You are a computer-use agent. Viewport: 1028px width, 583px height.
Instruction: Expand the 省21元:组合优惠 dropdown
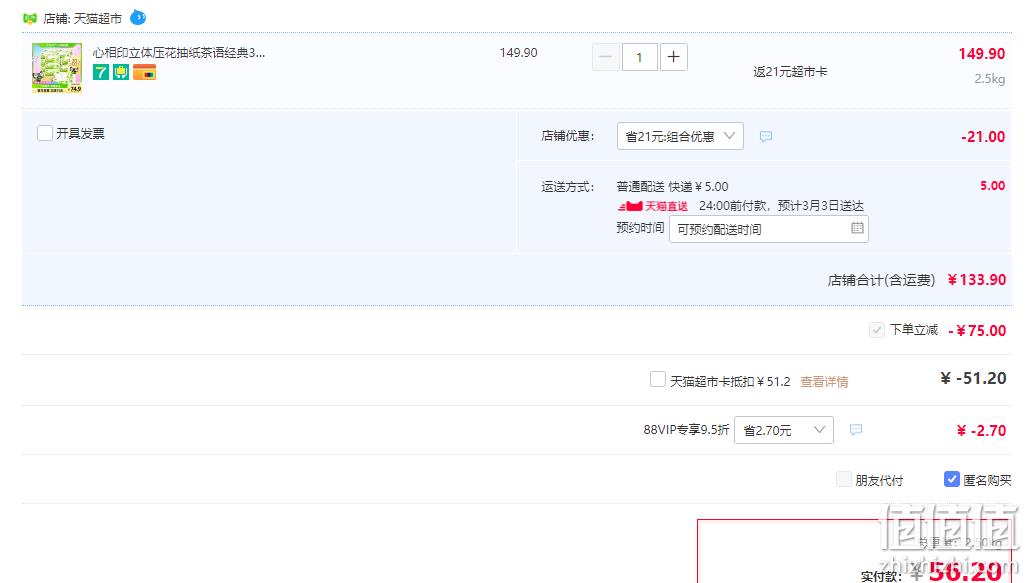pyautogui.click(x=680, y=136)
